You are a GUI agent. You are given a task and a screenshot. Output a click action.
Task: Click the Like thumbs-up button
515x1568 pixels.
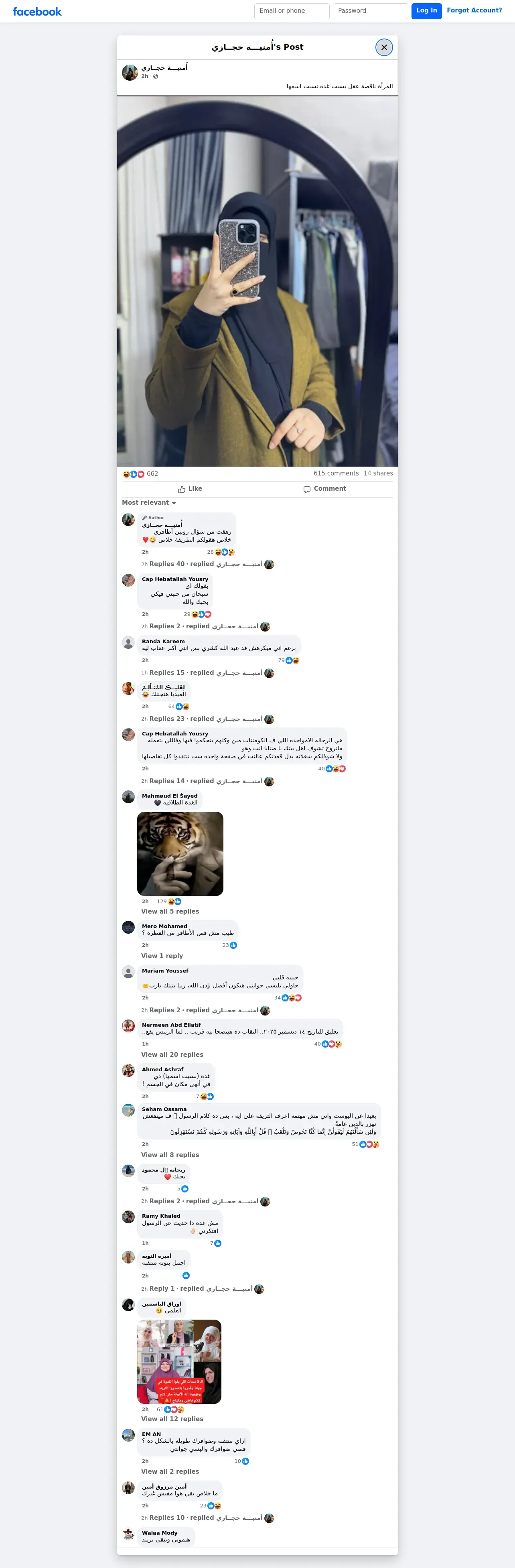click(190, 489)
